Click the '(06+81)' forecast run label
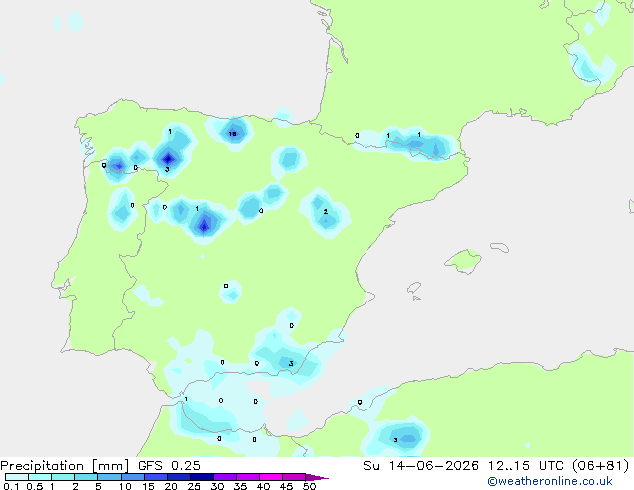The image size is (634, 490). click(x=600, y=466)
